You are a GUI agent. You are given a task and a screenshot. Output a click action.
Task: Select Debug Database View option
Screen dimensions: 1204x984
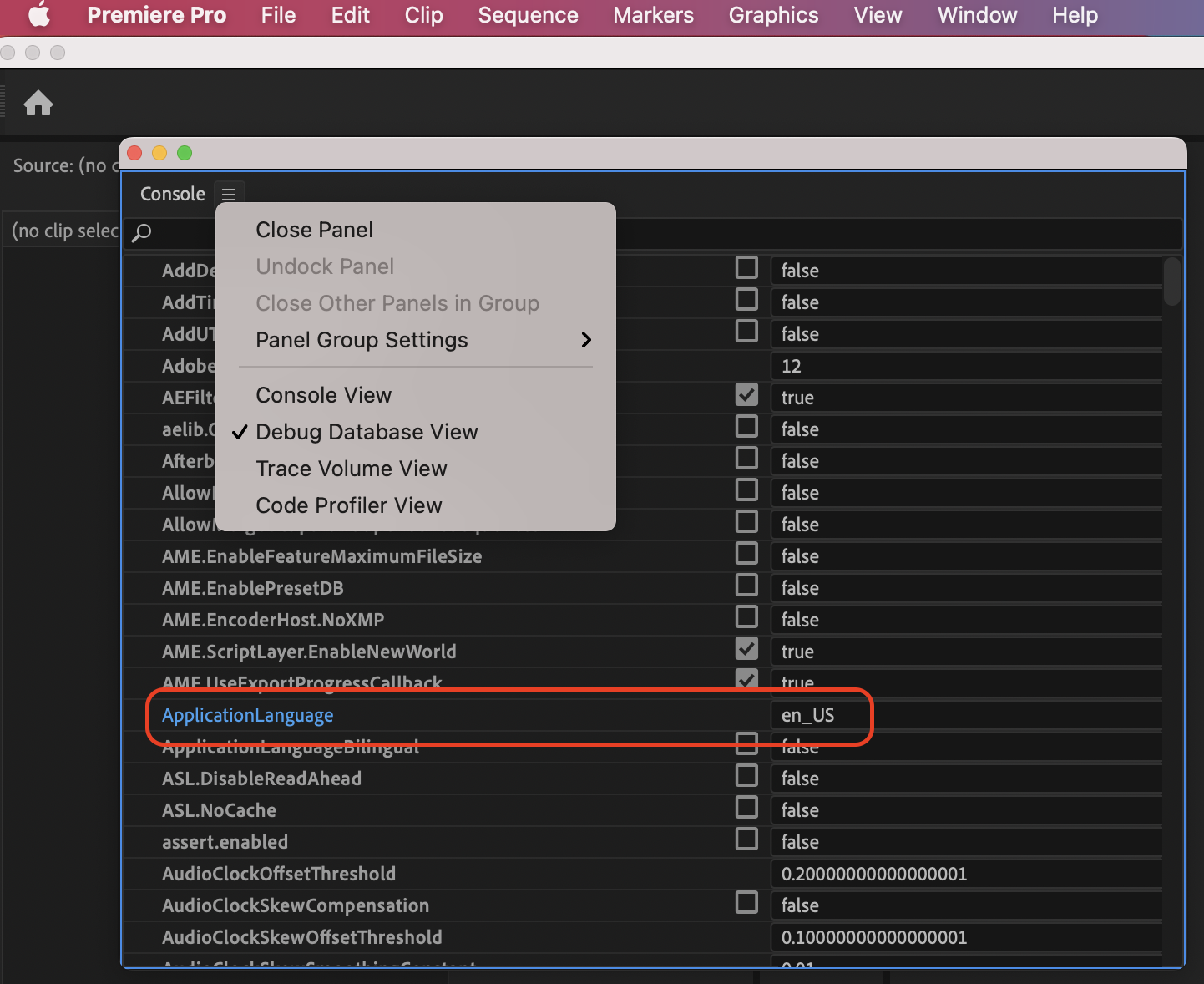pos(367,432)
